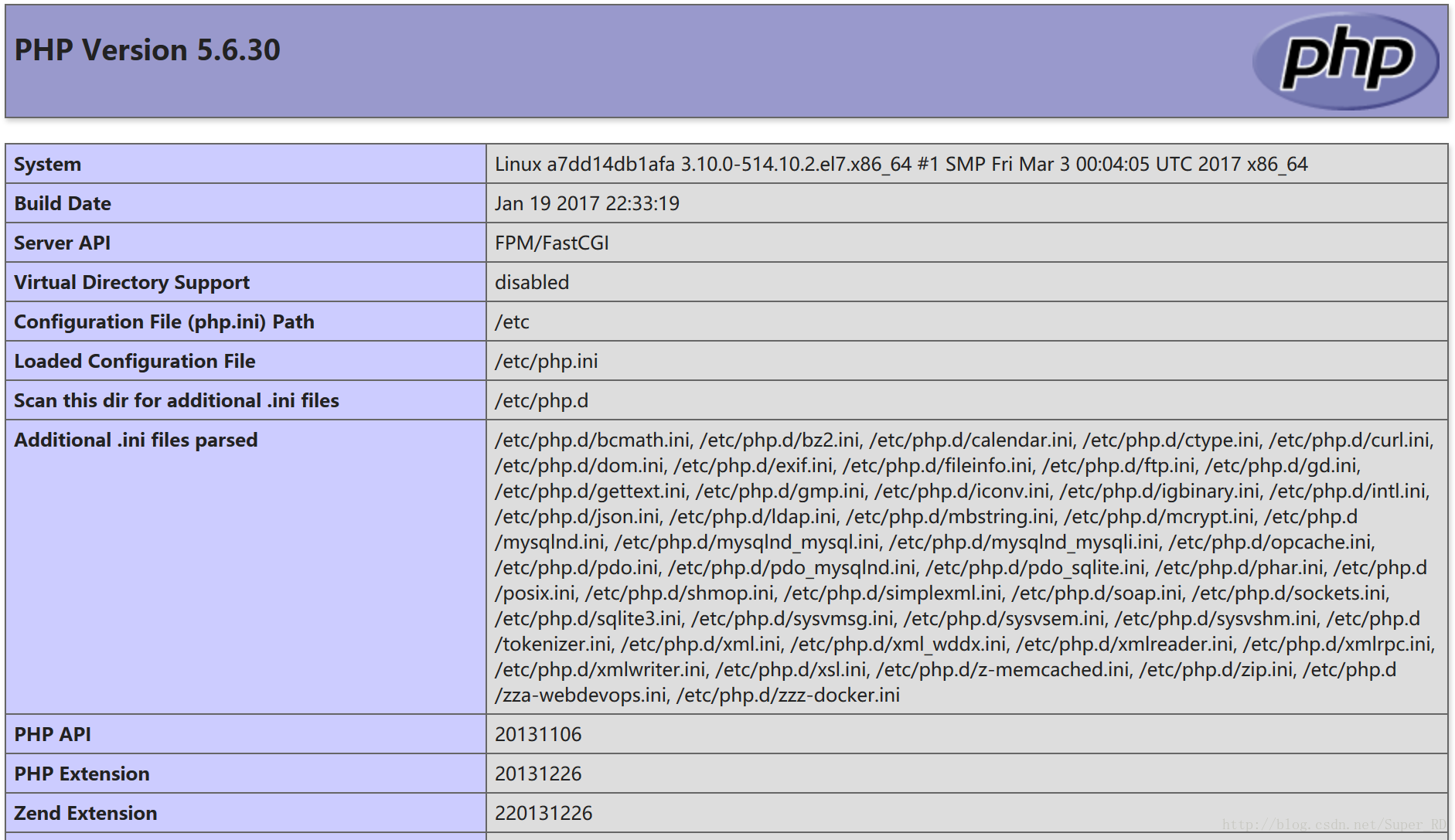Select the '/etc' path value
Screen dimensions: 1455x840
point(513,322)
